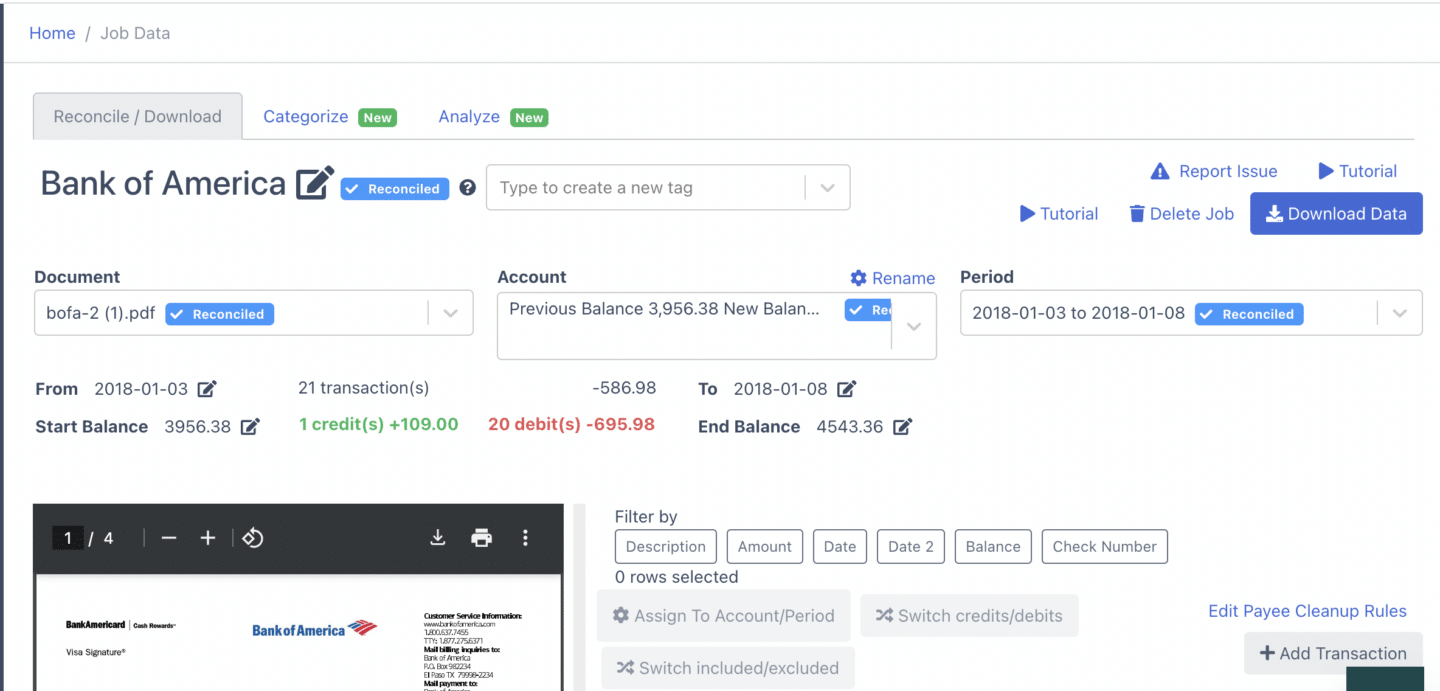Click the Download Data button
Viewport: 1440px width, 691px height.
[1336, 214]
